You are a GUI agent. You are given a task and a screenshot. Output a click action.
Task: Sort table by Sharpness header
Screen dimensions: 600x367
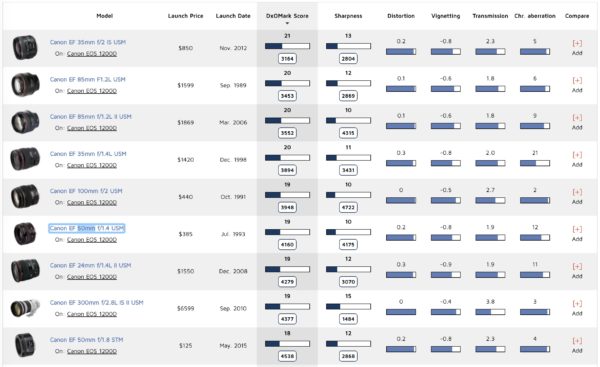(348, 16)
